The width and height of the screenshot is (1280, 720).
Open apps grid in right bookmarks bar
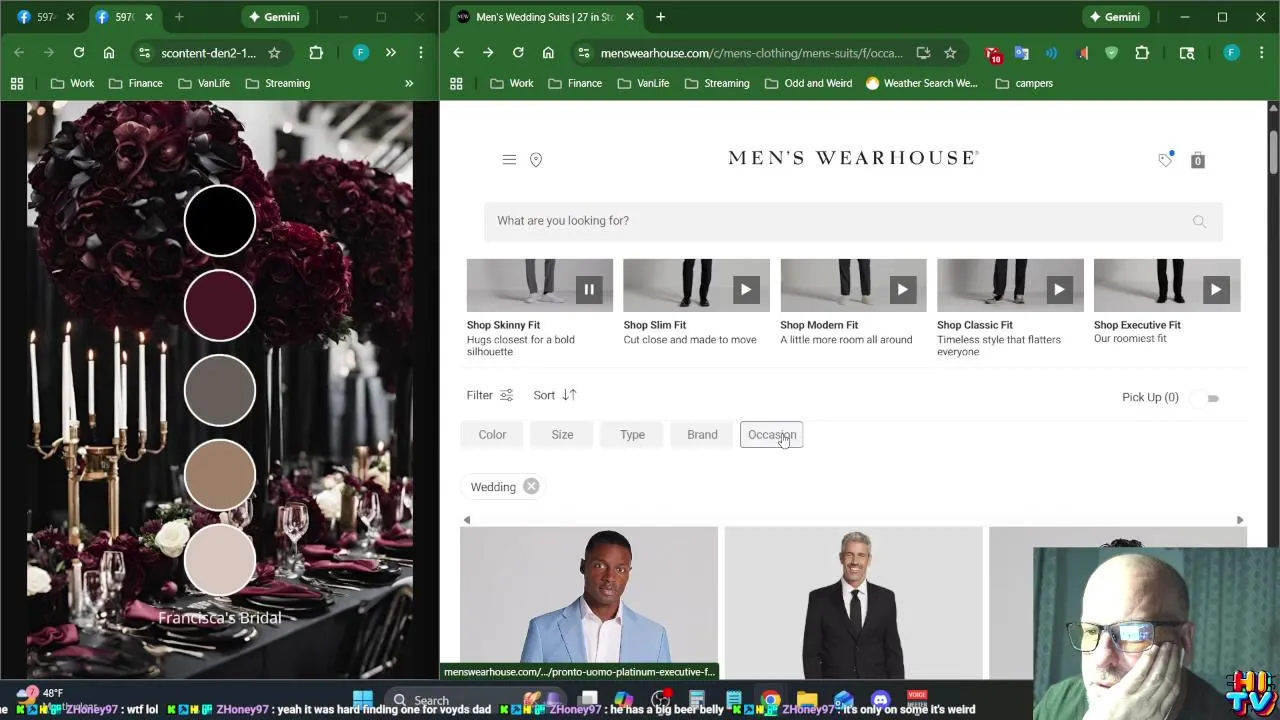[456, 83]
